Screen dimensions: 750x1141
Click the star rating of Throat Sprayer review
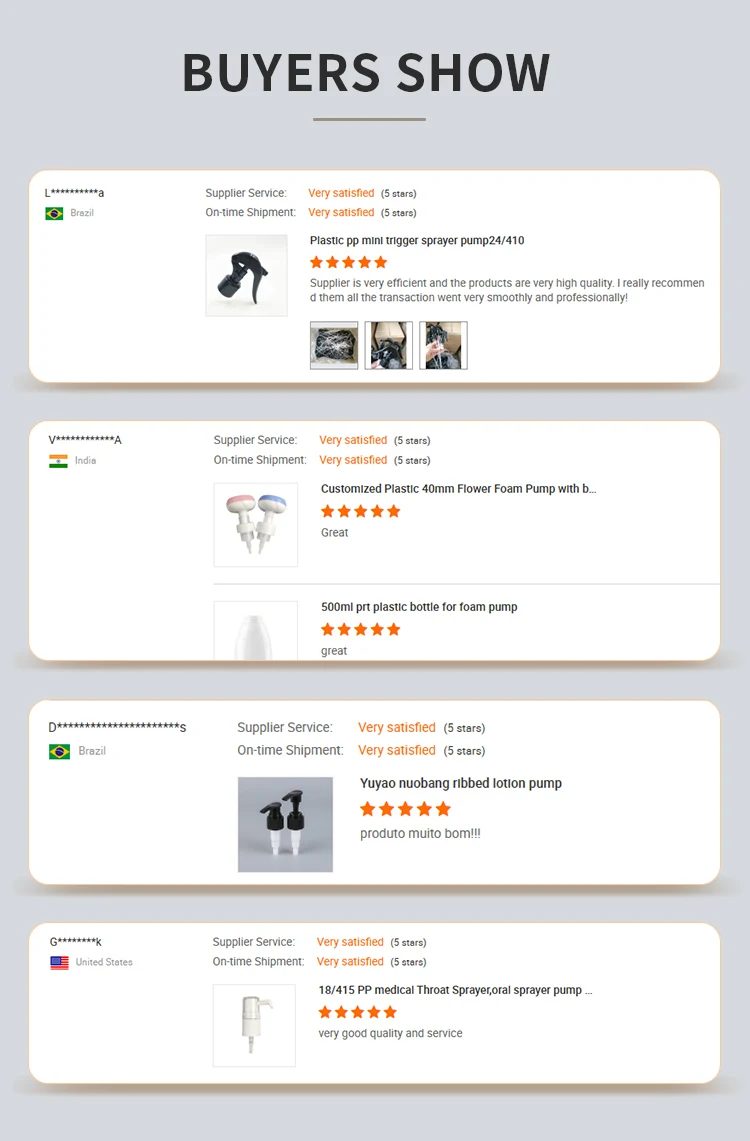coord(357,1012)
